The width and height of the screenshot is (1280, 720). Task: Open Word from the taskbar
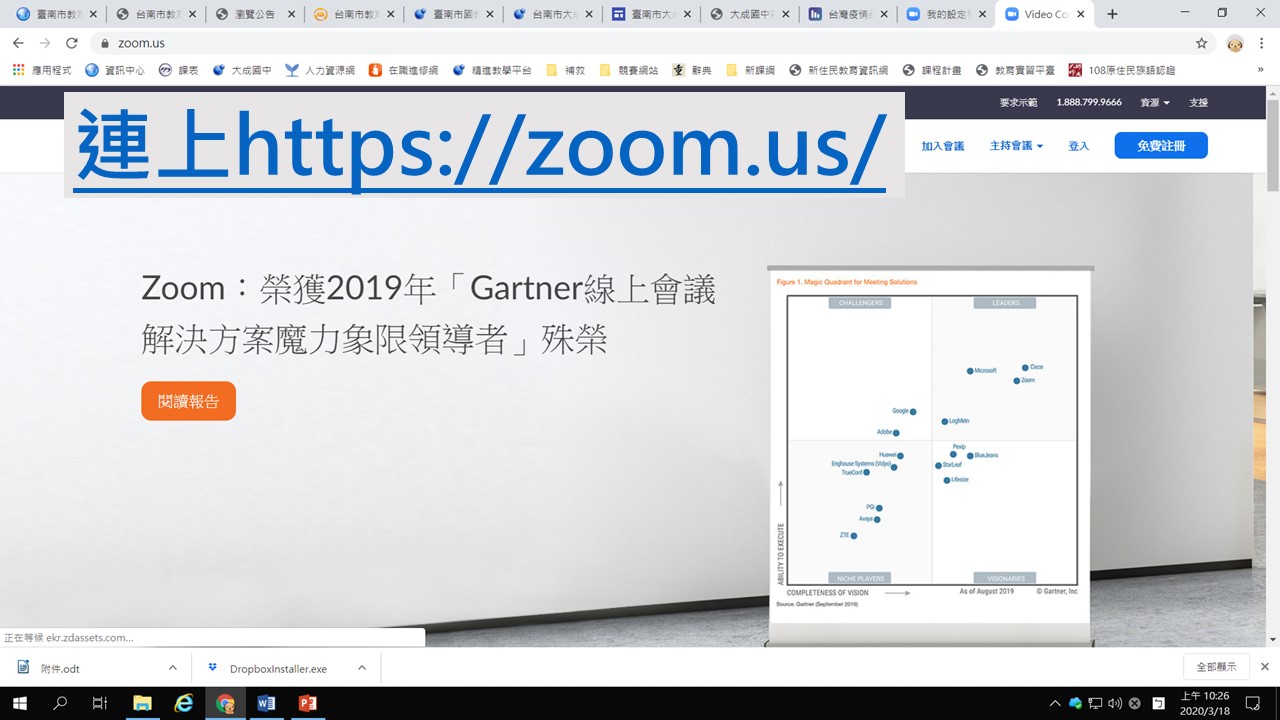point(266,703)
